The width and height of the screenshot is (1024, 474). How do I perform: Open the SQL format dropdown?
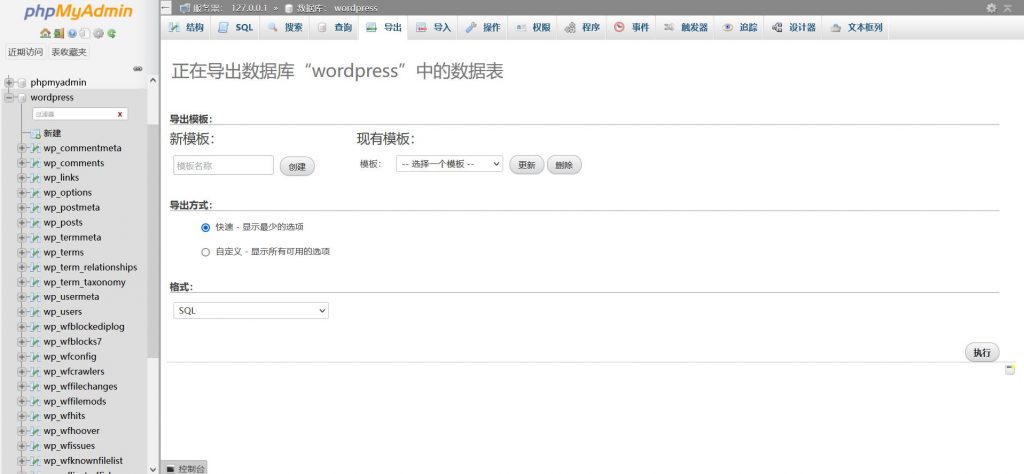point(251,311)
